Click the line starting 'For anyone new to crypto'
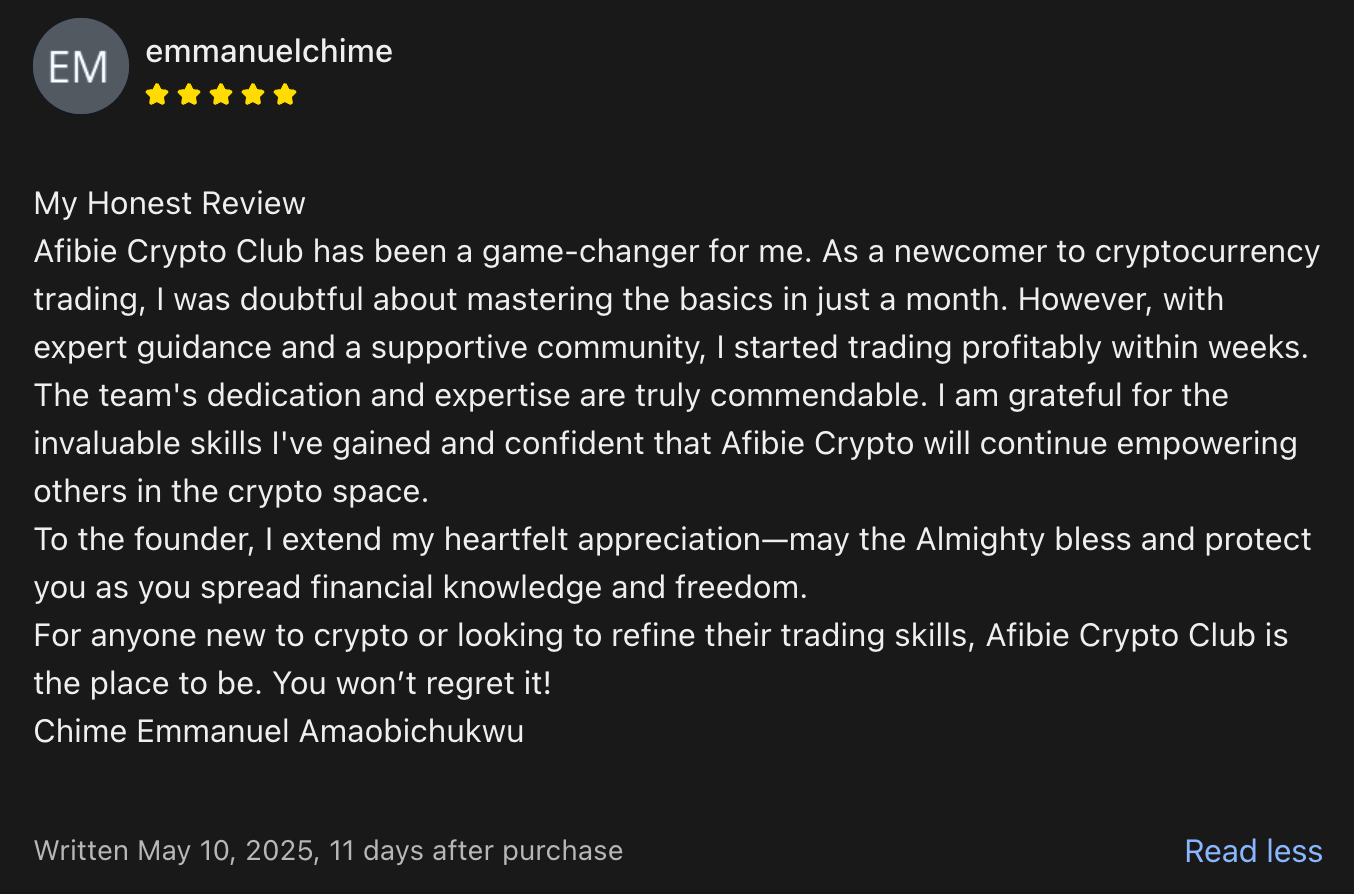This screenshot has height=894, width=1354. pos(661,636)
